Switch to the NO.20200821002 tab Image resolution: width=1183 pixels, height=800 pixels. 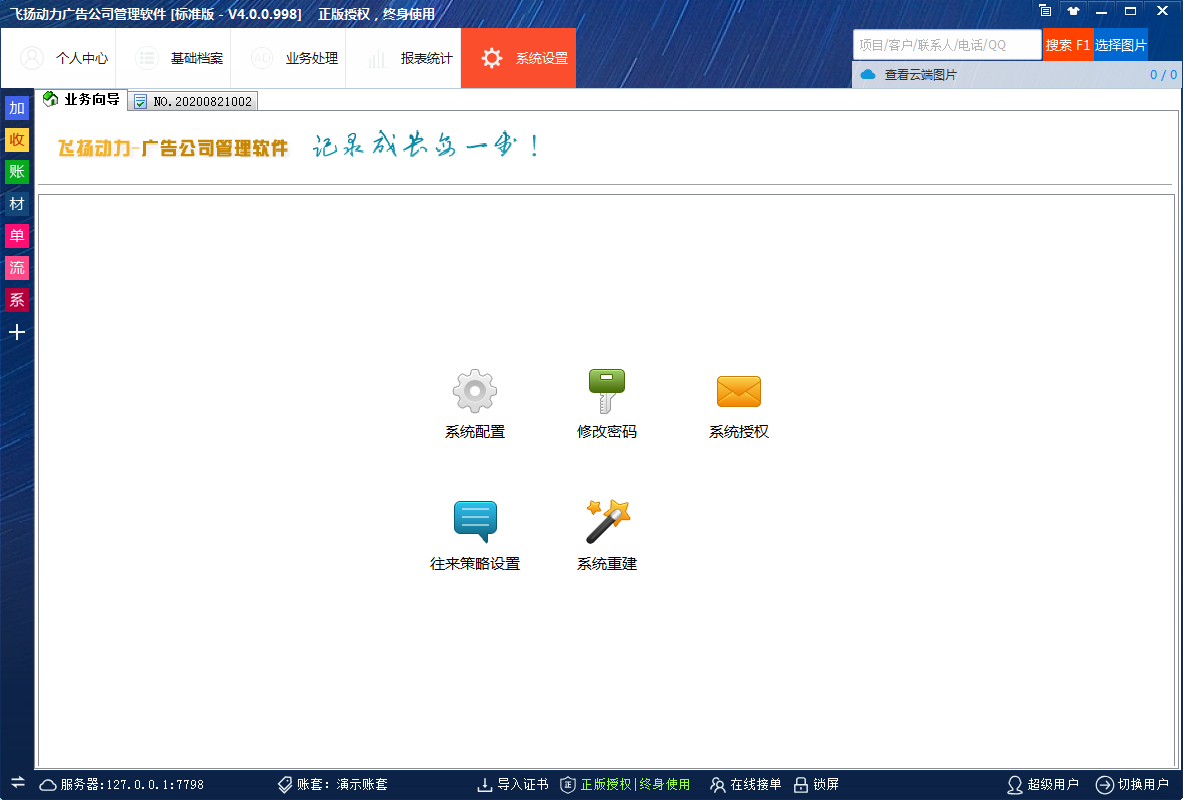coord(194,102)
